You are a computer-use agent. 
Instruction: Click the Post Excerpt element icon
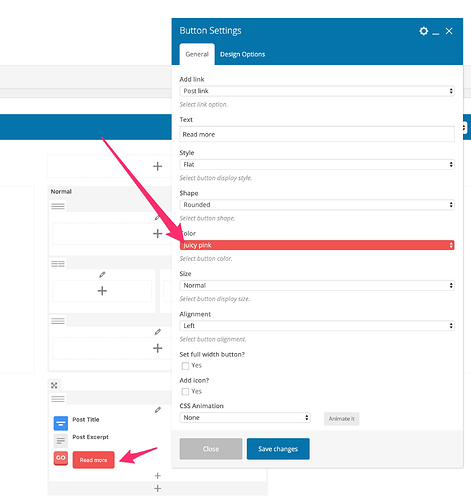(x=61, y=441)
